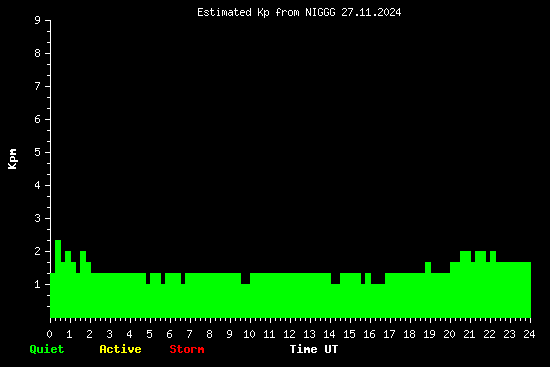Click the hour 19 tick label
The width and height of the screenshot is (550, 367).
(x=429, y=334)
